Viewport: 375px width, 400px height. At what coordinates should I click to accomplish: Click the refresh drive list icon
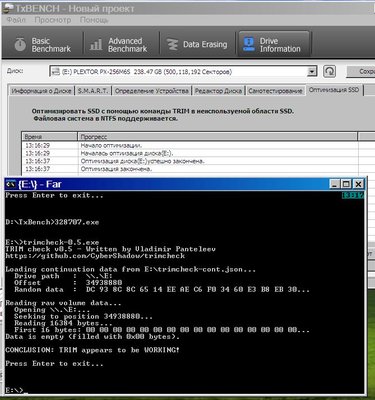329,71
